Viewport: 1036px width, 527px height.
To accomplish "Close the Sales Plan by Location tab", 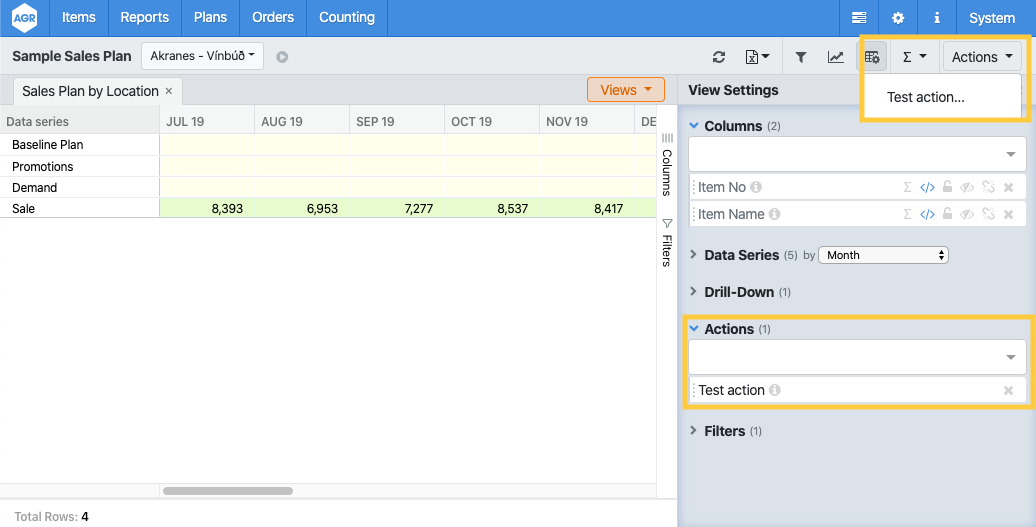I will (168, 91).
